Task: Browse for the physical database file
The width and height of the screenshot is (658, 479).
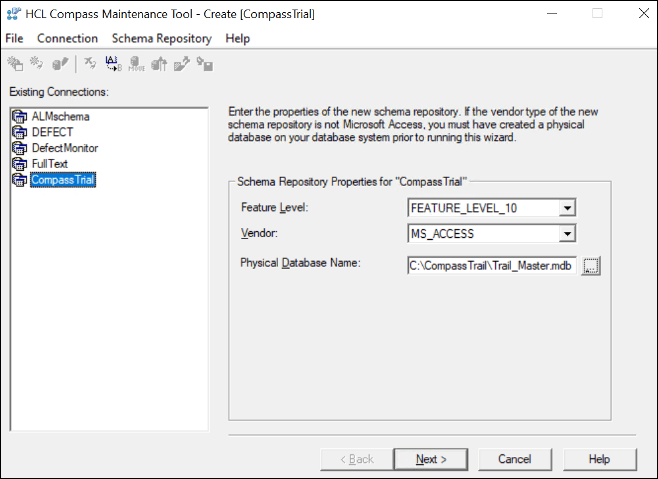Action: [591, 266]
